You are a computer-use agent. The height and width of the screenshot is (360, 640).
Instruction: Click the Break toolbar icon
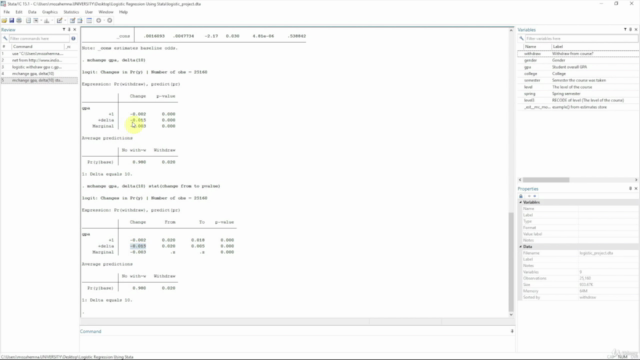109,20
